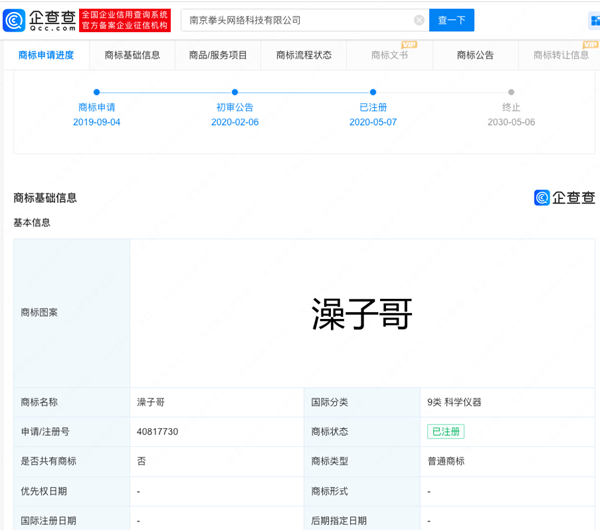Open the VIP 商标转让信息 tab
Screen dimensions: 600x530
pos(561,55)
